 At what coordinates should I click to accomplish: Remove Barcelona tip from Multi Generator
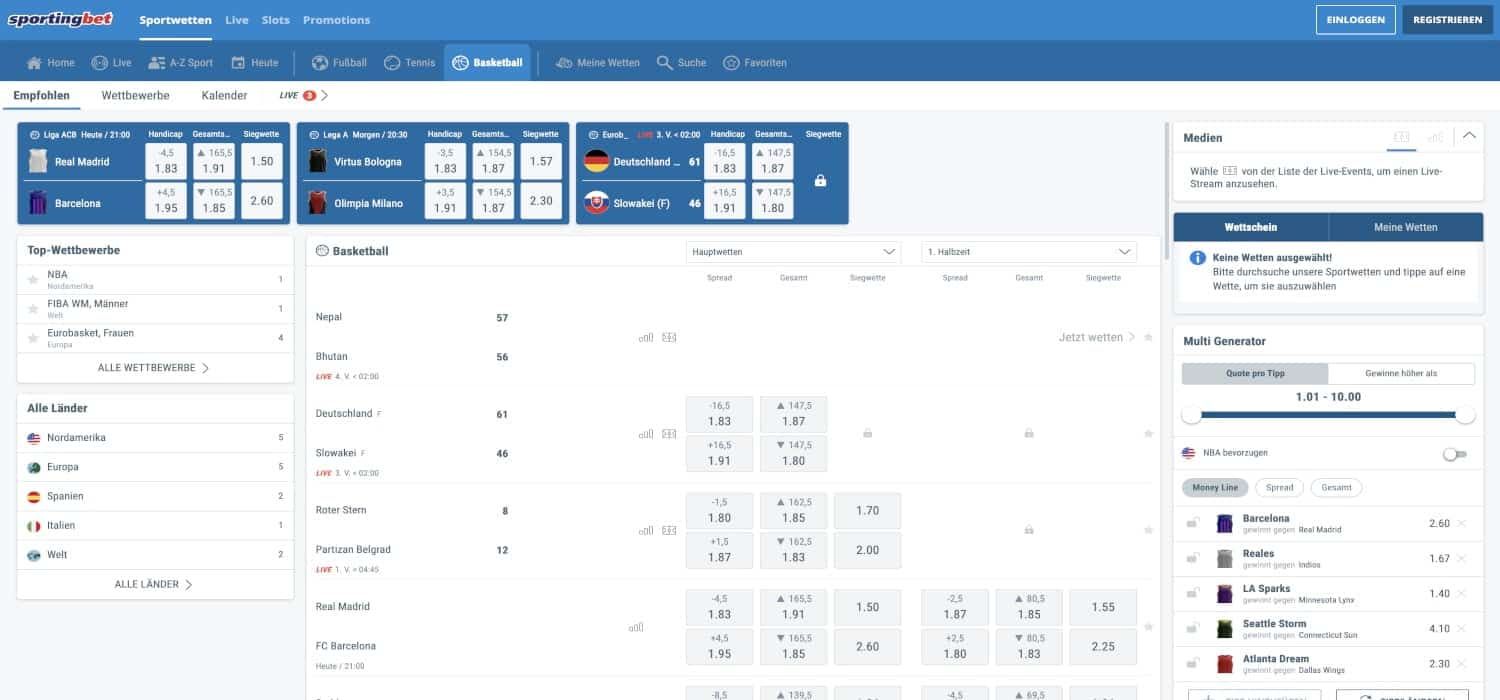[1461, 523]
